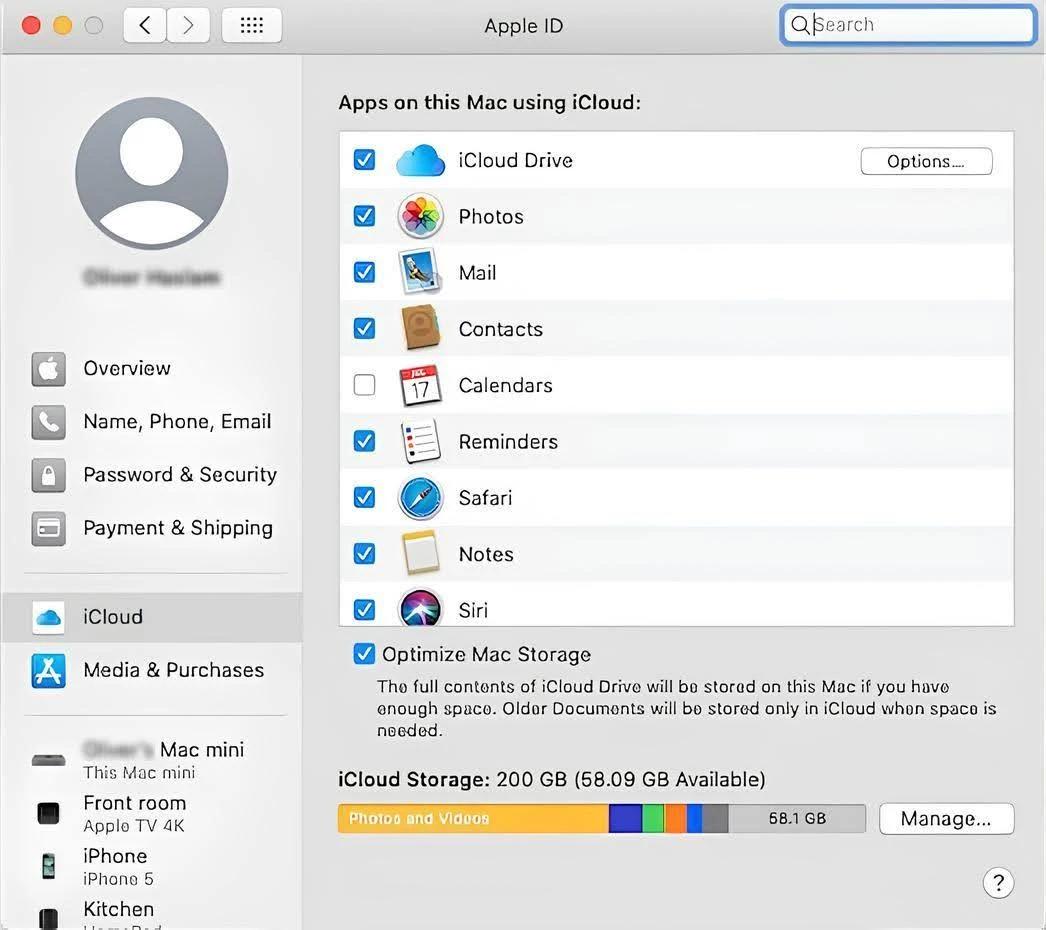Click the Mail app icon
Screen dimensions: 1046x930
[x=419, y=272]
